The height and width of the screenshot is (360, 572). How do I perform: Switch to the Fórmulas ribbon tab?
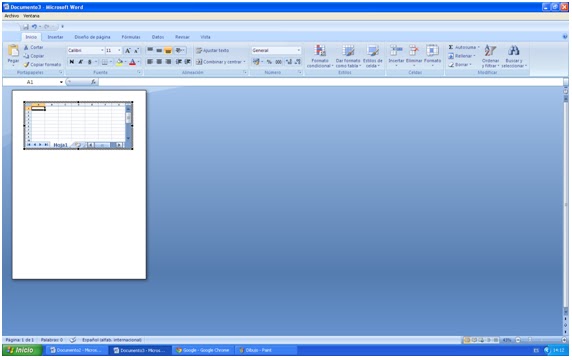(131, 37)
